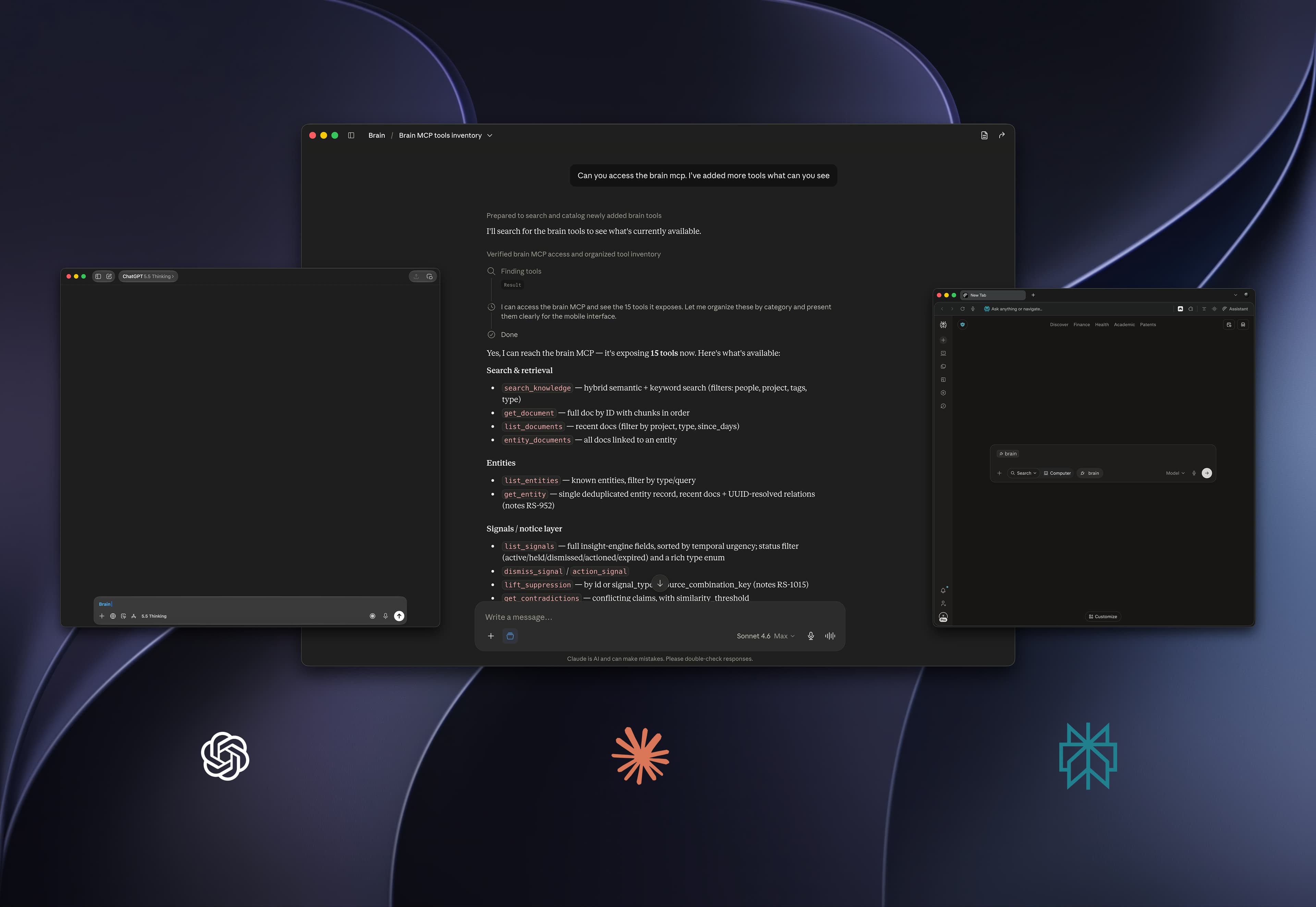Image resolution: width=1316 pixels, height=907 pixels.
Task: Click the 5.5 Thinking selector in ChatGPT composer
Action: [x=154, y=616]
